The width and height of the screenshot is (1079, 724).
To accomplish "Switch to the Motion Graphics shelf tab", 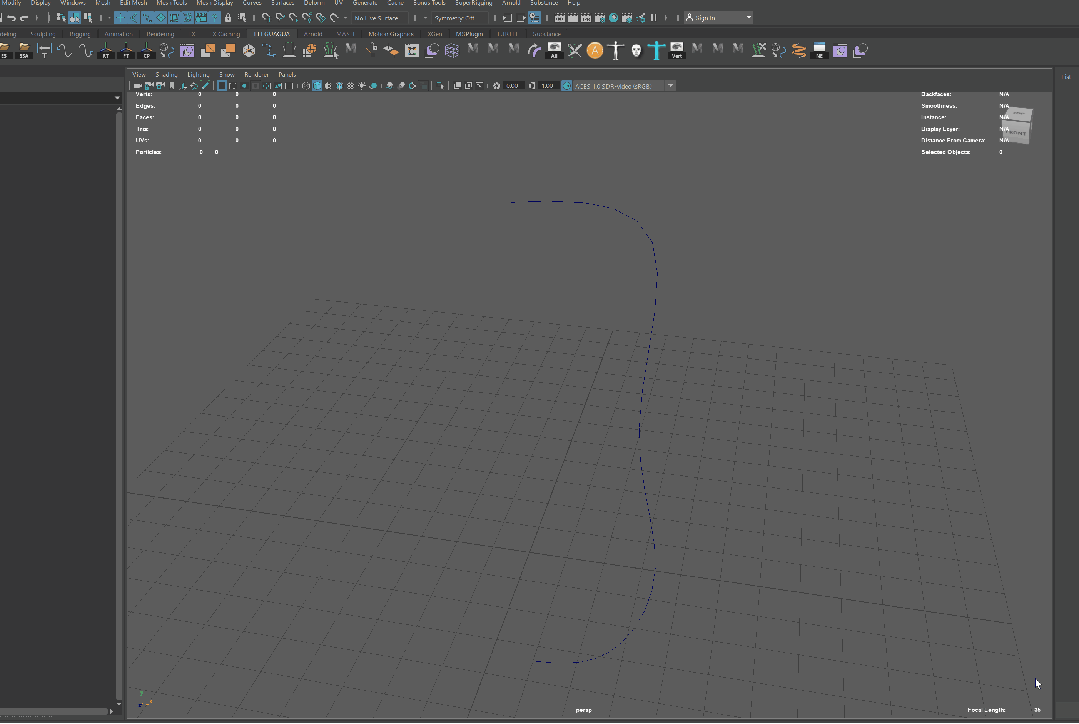I will coord(391,34).
